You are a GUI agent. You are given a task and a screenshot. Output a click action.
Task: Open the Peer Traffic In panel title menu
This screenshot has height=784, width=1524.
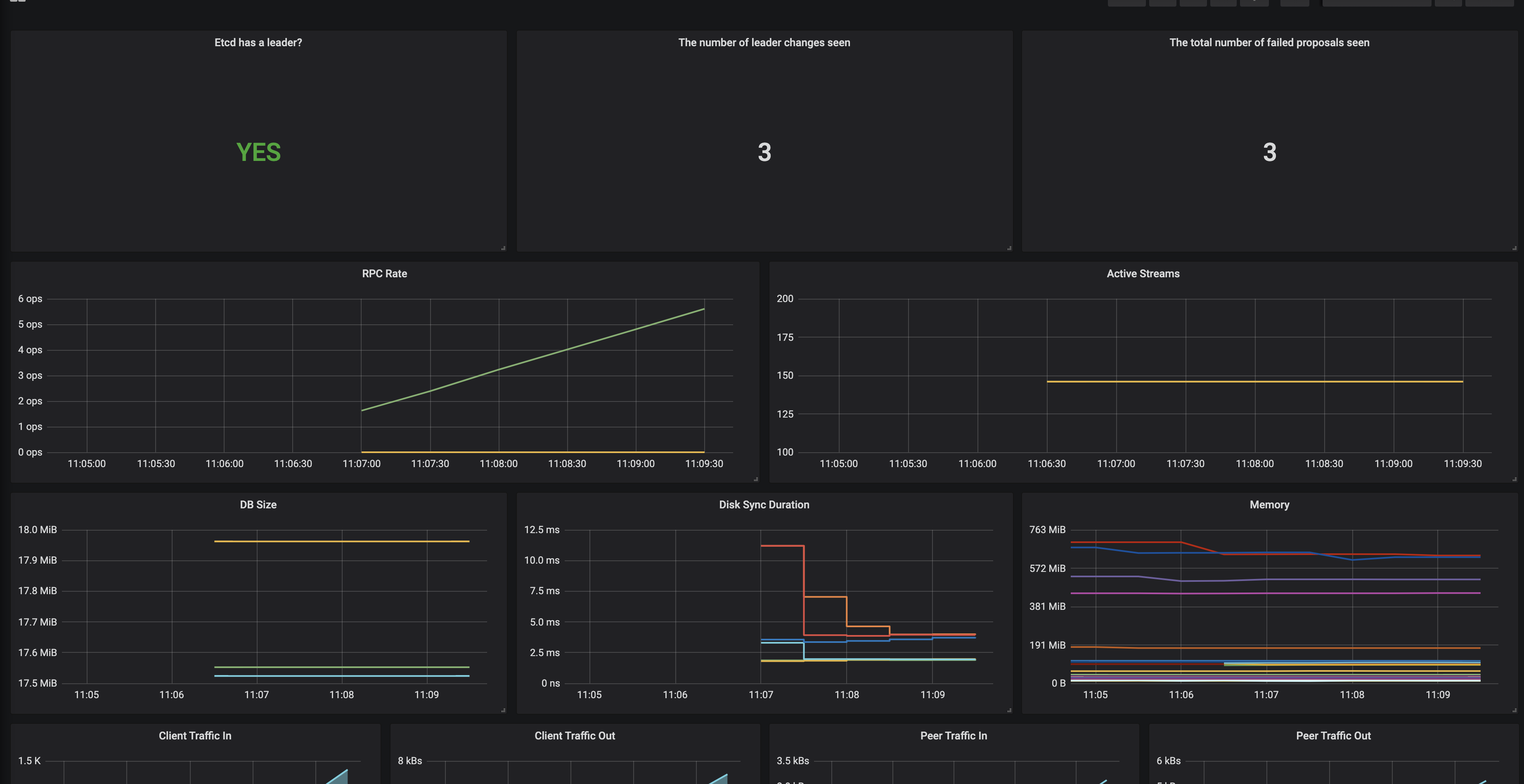pos(953,736)
